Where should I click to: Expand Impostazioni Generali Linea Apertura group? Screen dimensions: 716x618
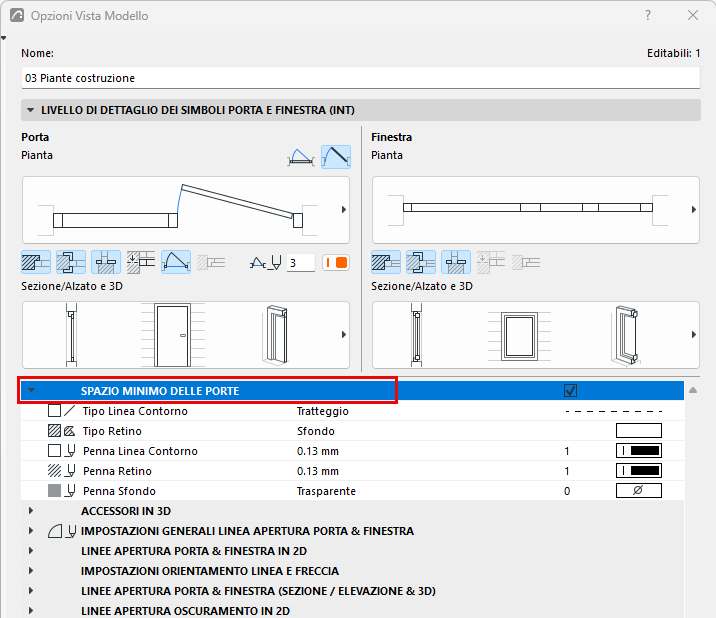tap(31, 531)
